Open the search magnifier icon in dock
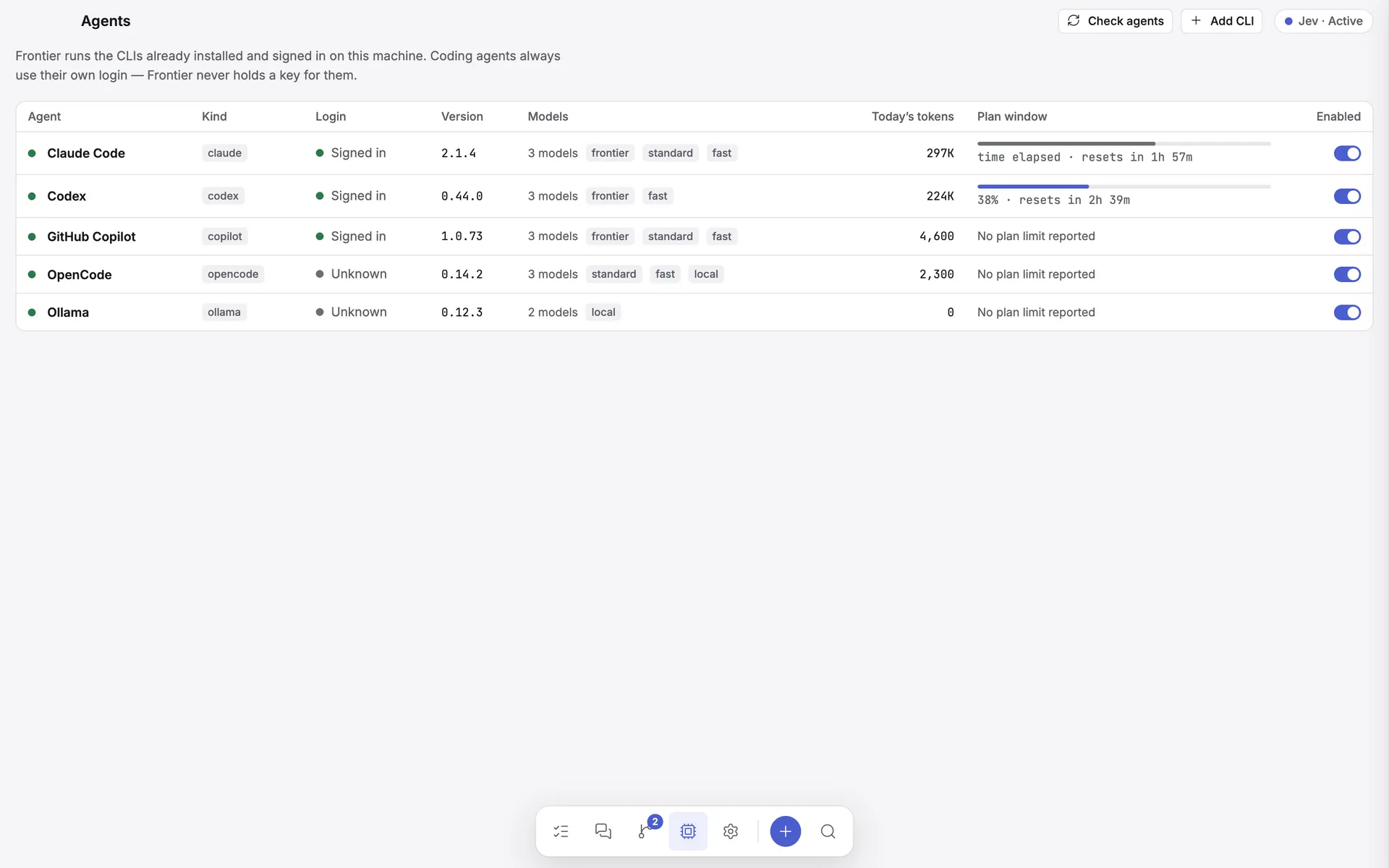Viewport: 1389px width, 868px height. click(x=828, y=831)
